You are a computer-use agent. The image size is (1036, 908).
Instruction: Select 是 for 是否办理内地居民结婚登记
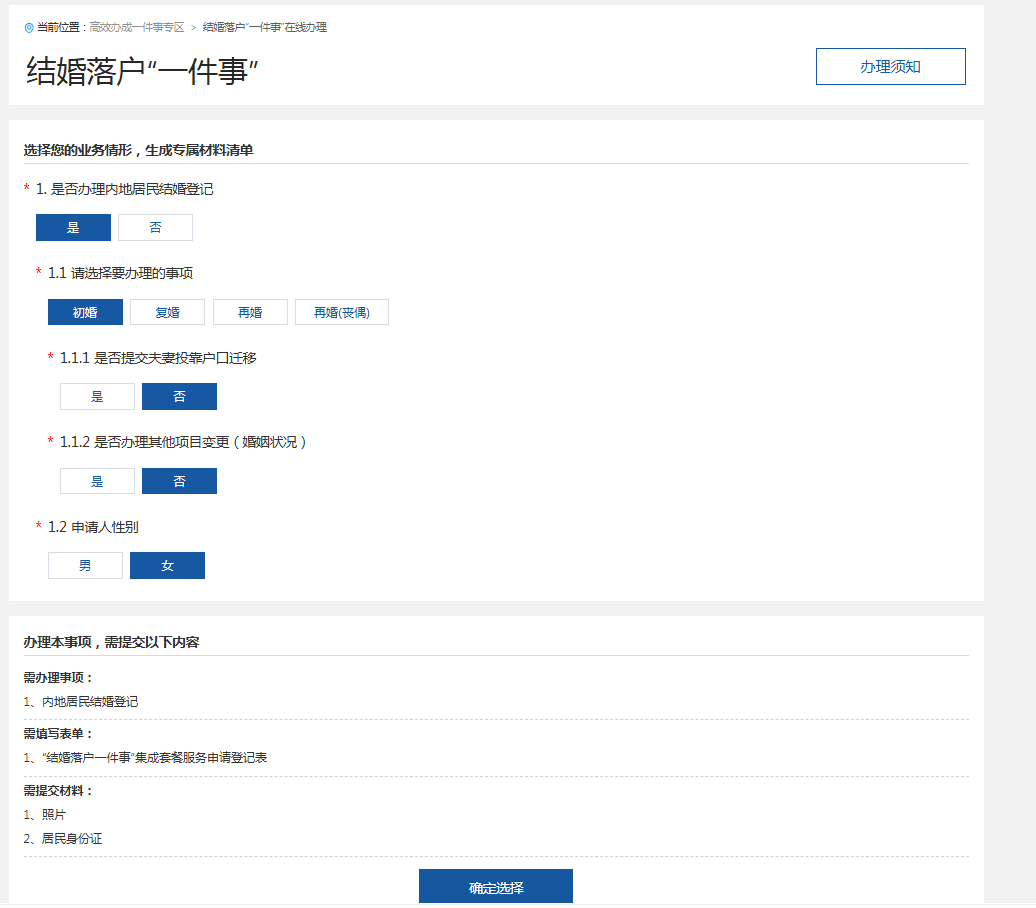(73, 228)
